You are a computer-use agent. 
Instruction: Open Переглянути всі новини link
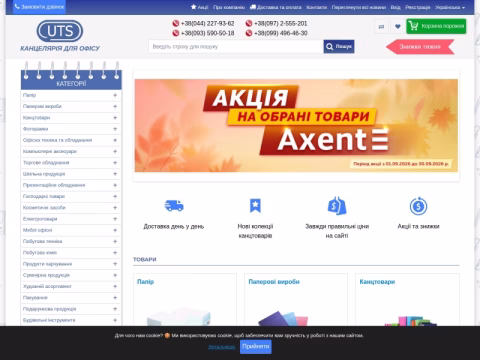359,7
